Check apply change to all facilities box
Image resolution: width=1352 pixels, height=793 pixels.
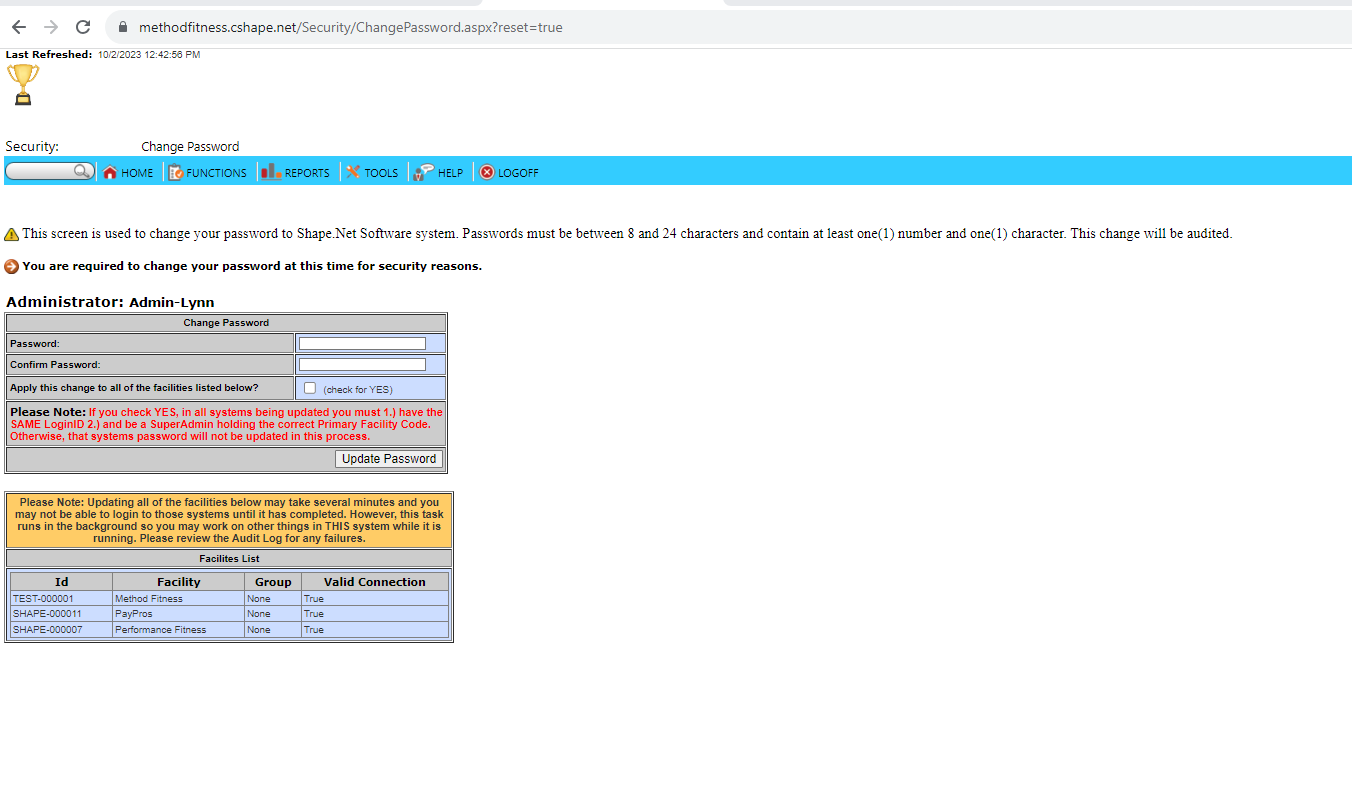point(310,388)
